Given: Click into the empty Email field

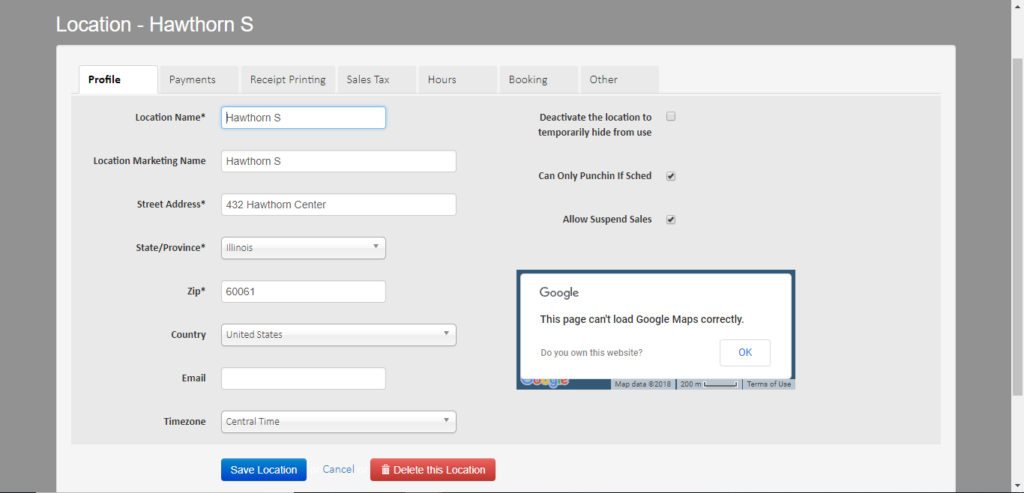Looking at the screenshot, I should (303, 378).
